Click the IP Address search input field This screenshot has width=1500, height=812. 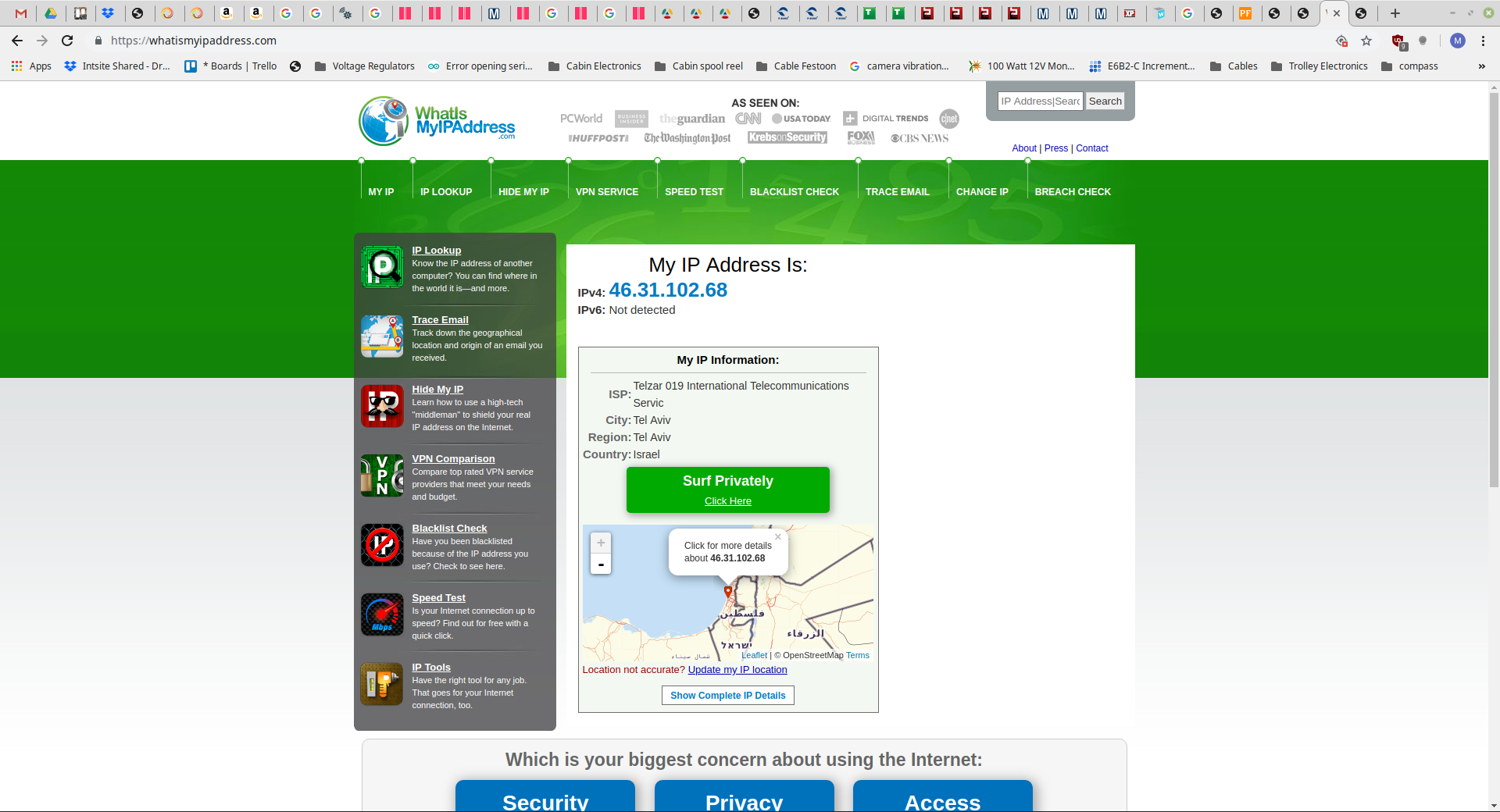point(1041,101)
